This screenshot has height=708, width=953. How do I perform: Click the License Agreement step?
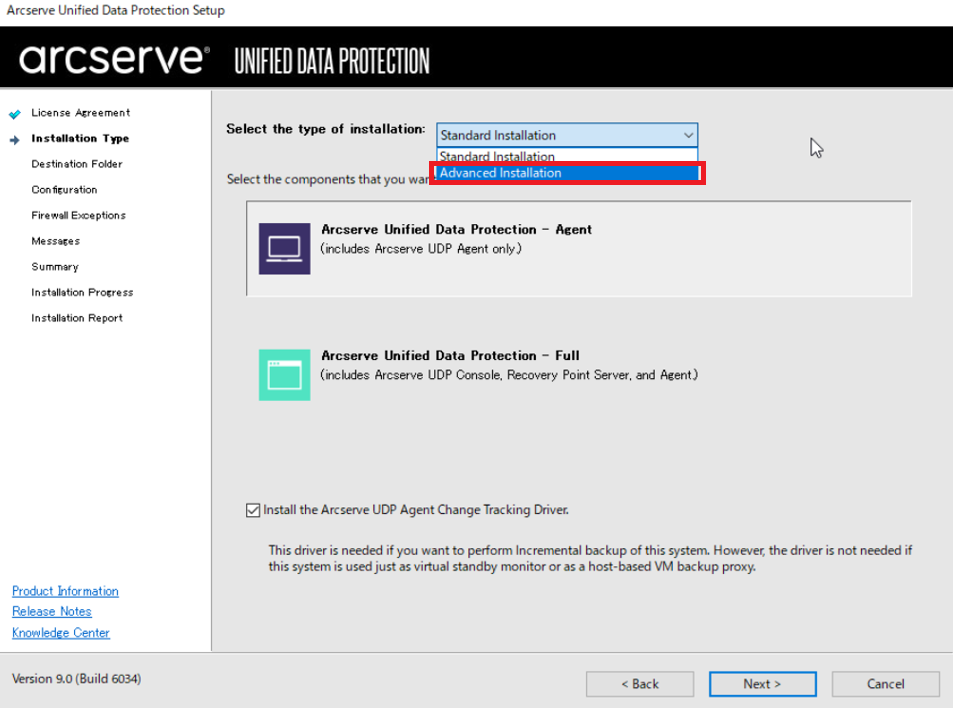(x=81, y=113)
